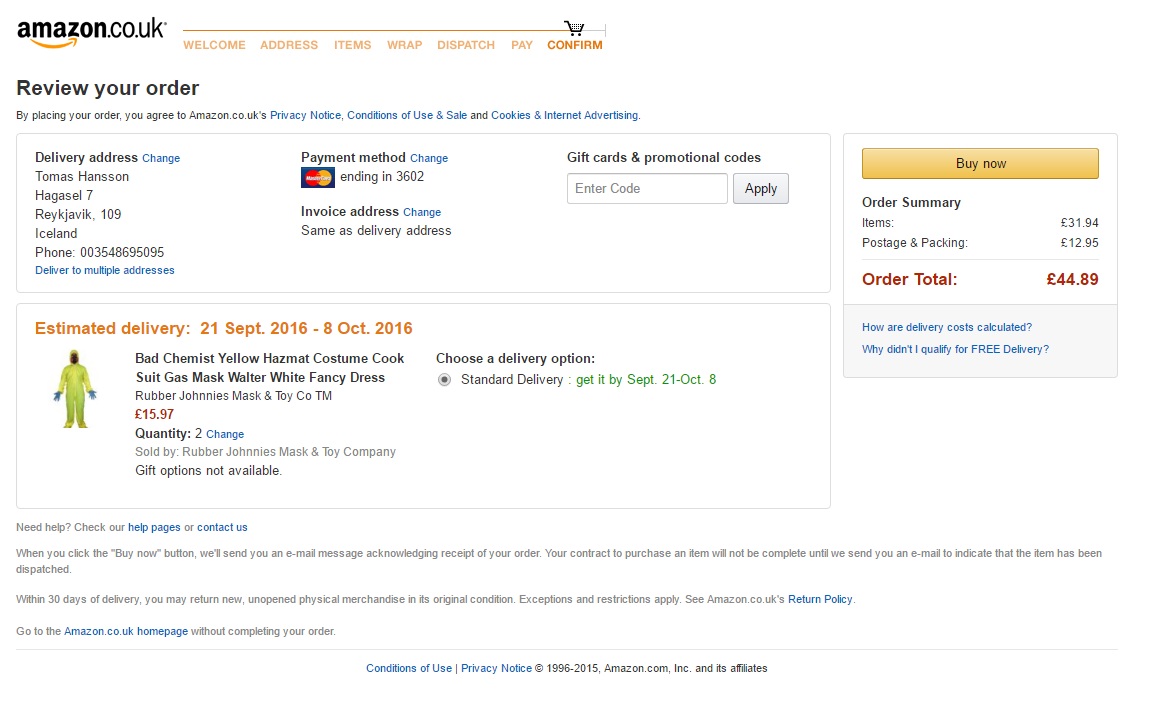
Task: Change the invoice address
Action: pyautogui.click(x=421, y=213)
